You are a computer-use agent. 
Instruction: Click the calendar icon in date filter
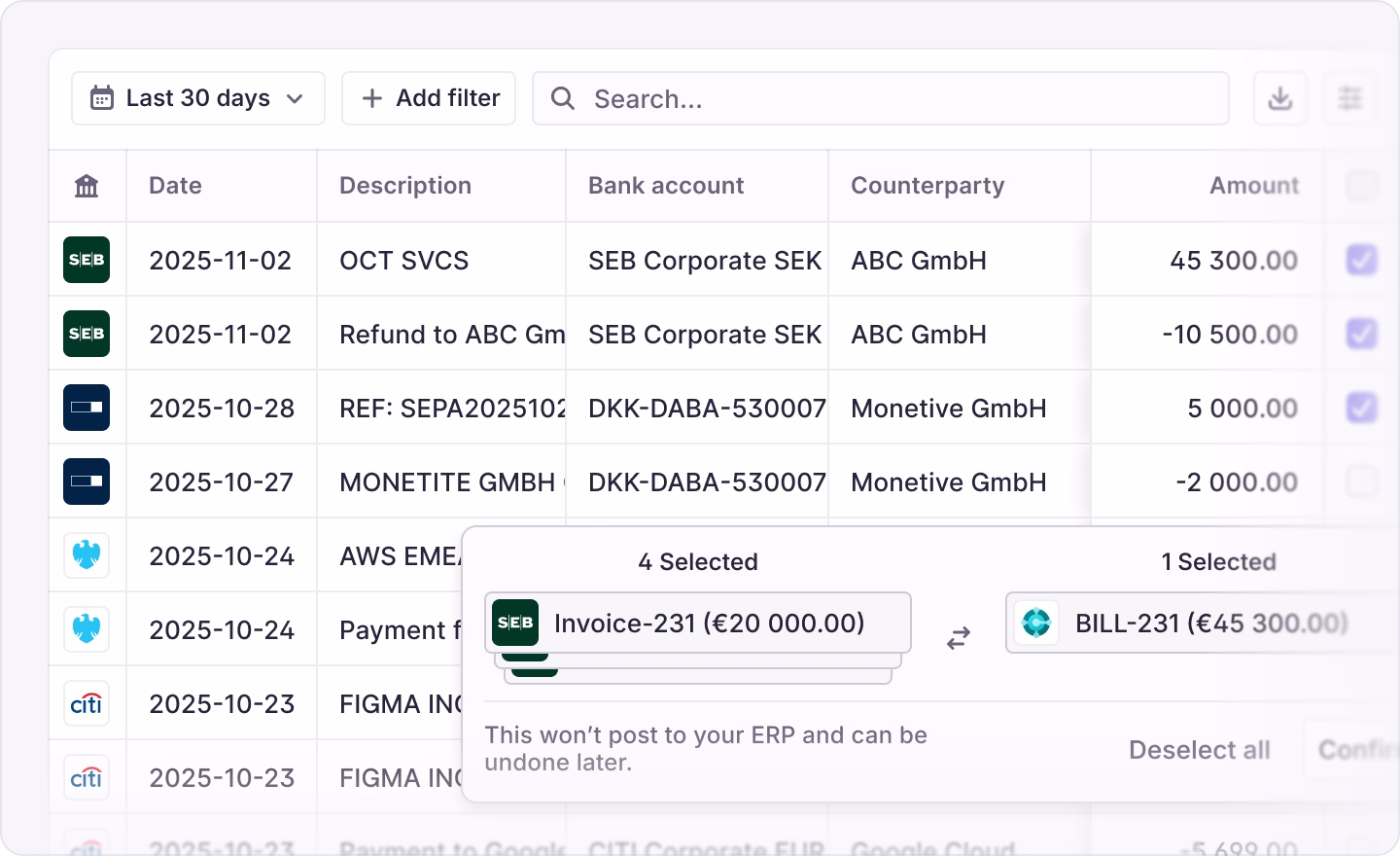[102, 98]
